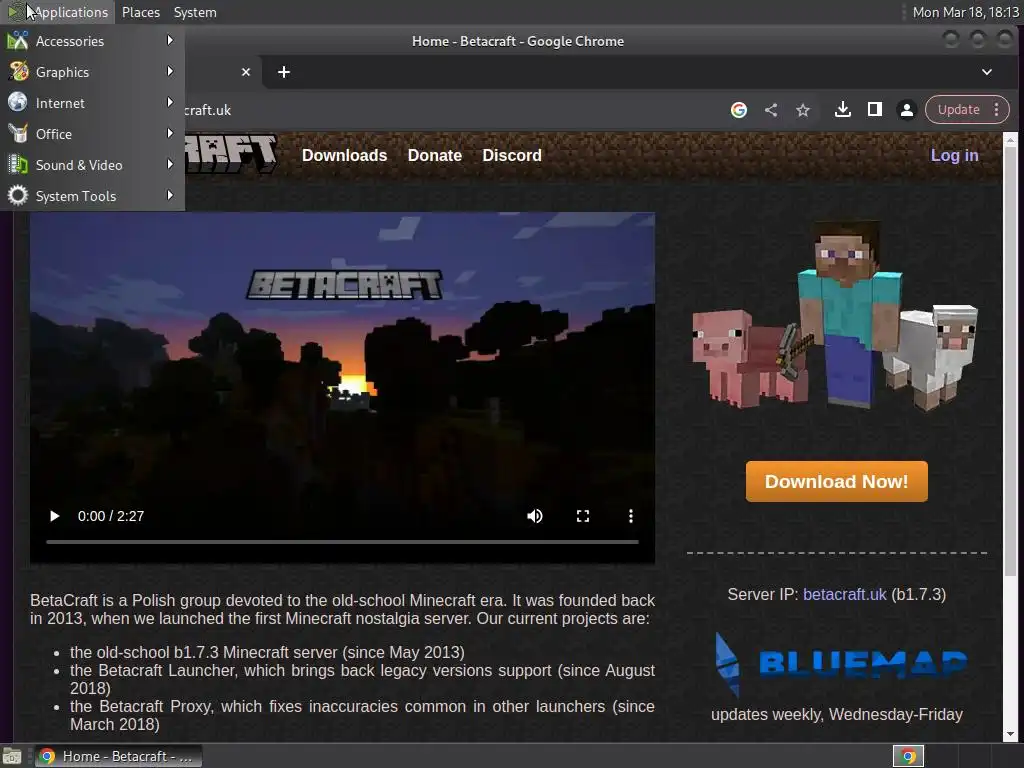Expand Graphics submenu arrow

click(x=170, y=71)
